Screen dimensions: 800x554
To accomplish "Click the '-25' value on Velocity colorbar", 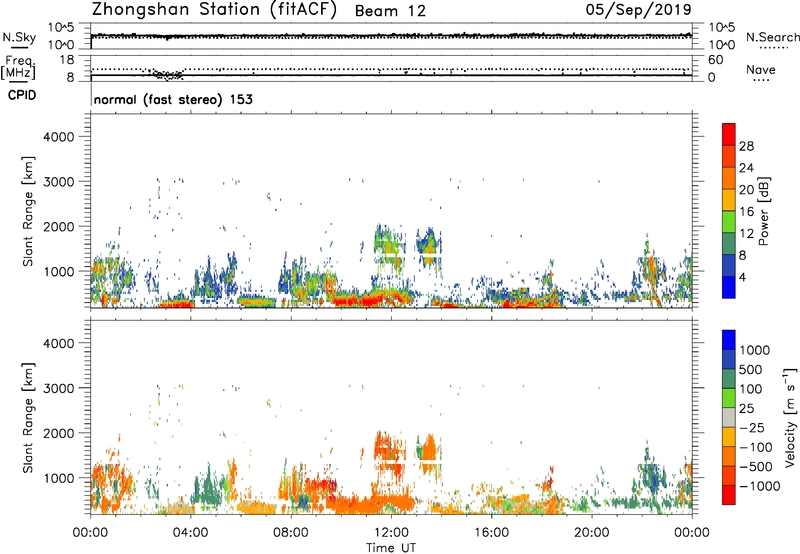I will (x=752, y=427).
